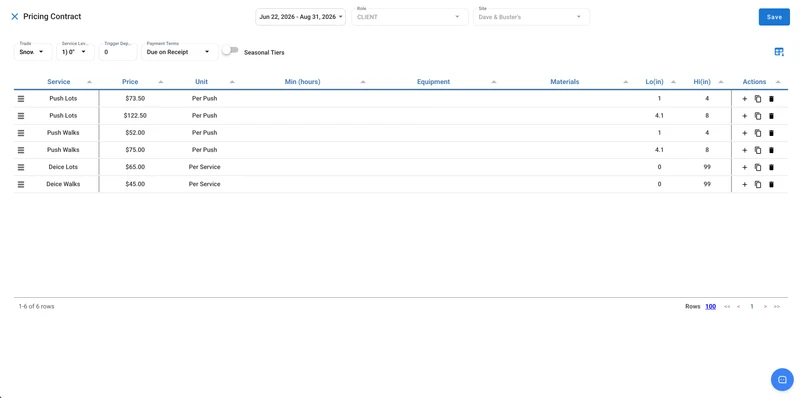800x398 pixels.
Task: Delete the Deice Lots row
Action: pos(771,167)
